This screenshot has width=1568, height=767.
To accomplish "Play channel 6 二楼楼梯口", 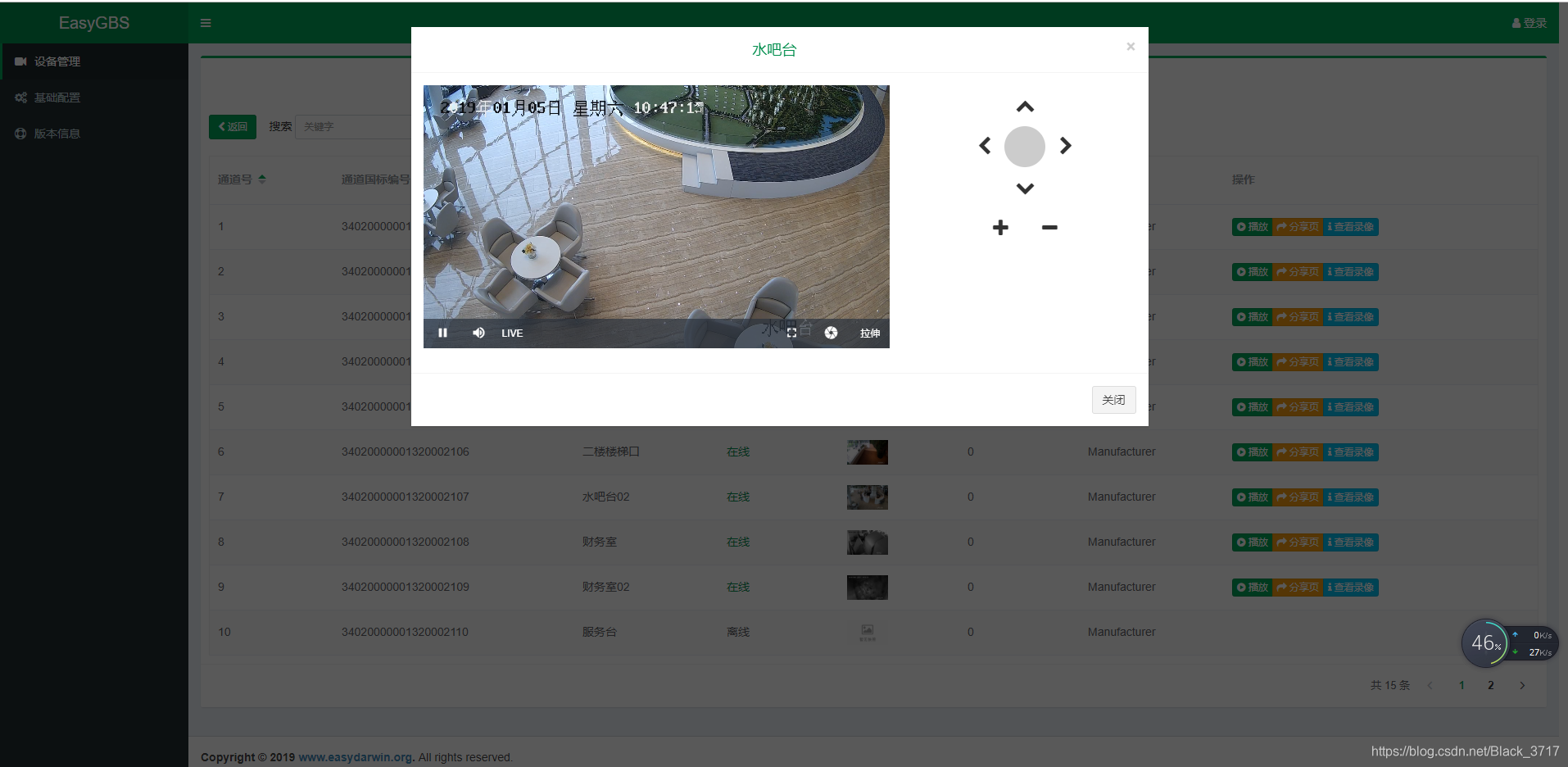I will 1253,452.
